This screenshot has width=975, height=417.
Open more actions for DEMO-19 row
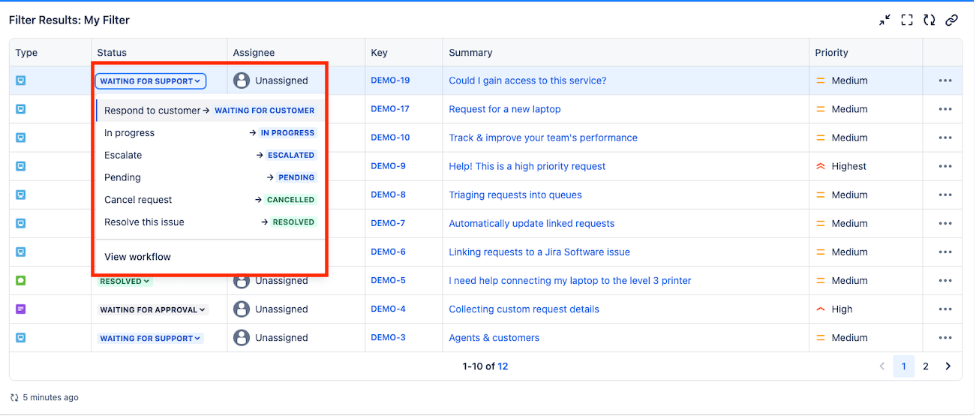point(945,80)
